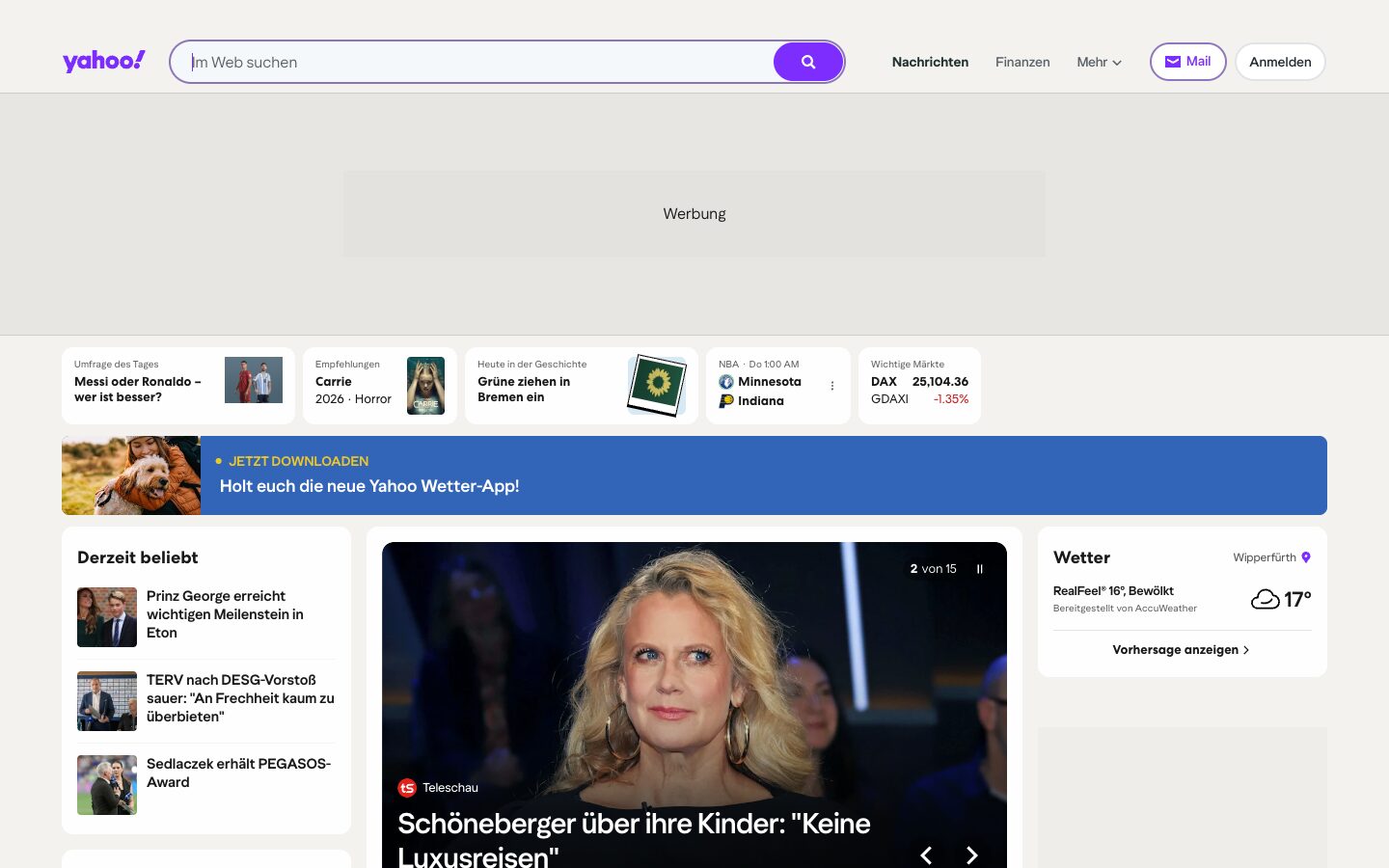Viewport: 1389px width, 868px height.
Task: Click the Carrie movie poster thumbnail
Action: 425,386
